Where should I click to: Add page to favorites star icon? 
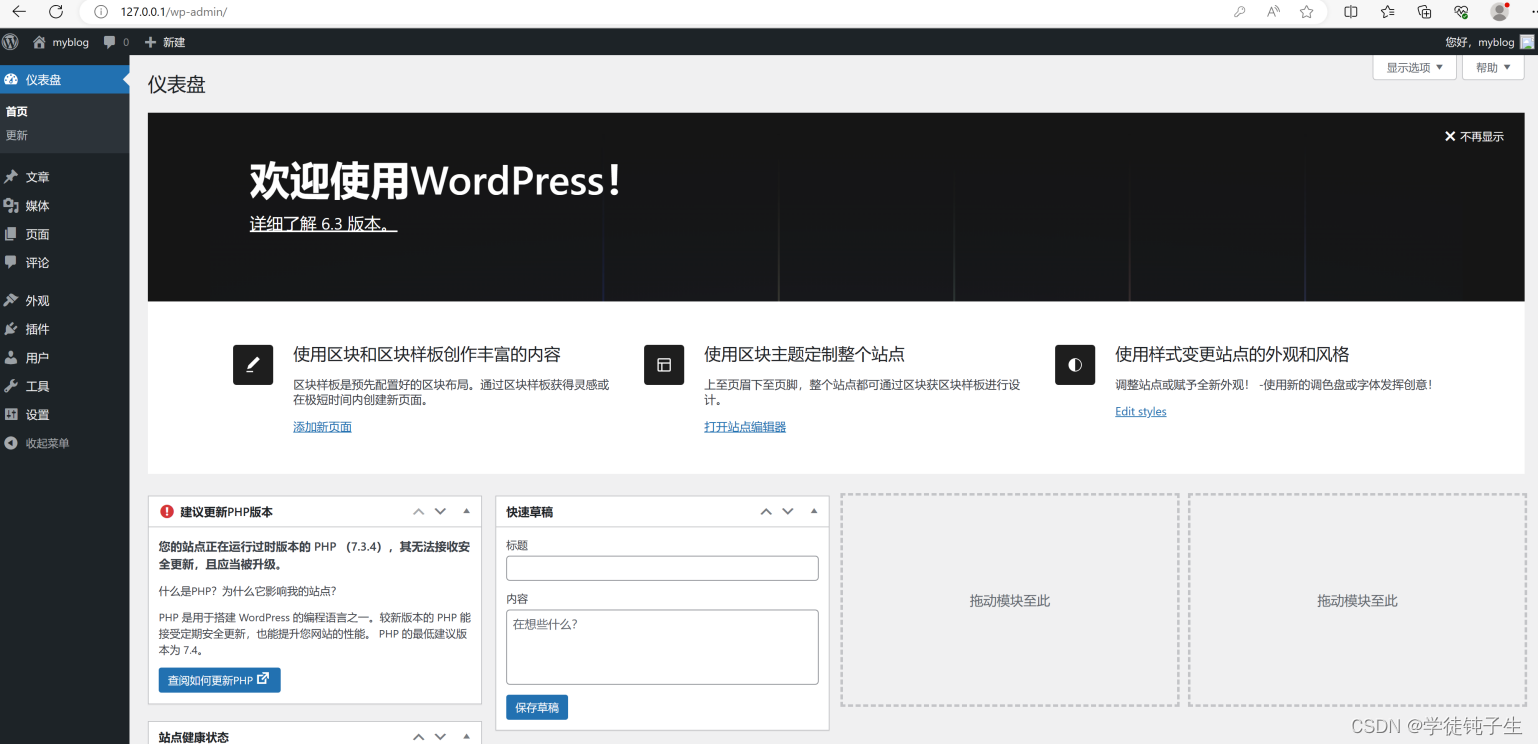[1307, 12]
